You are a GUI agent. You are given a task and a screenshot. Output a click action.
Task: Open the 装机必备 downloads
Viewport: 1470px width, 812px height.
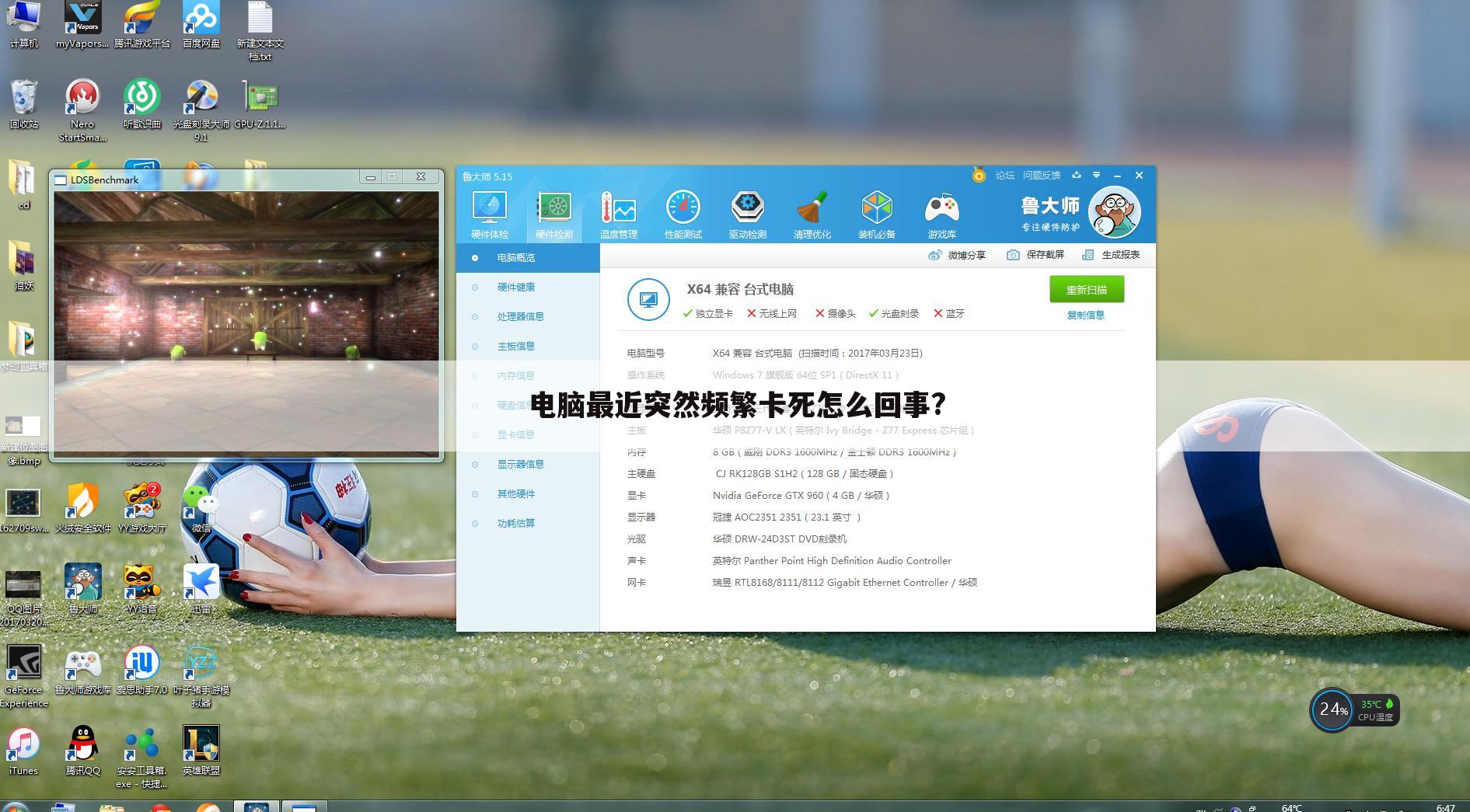pyautogui.click(x=876, y=211)
